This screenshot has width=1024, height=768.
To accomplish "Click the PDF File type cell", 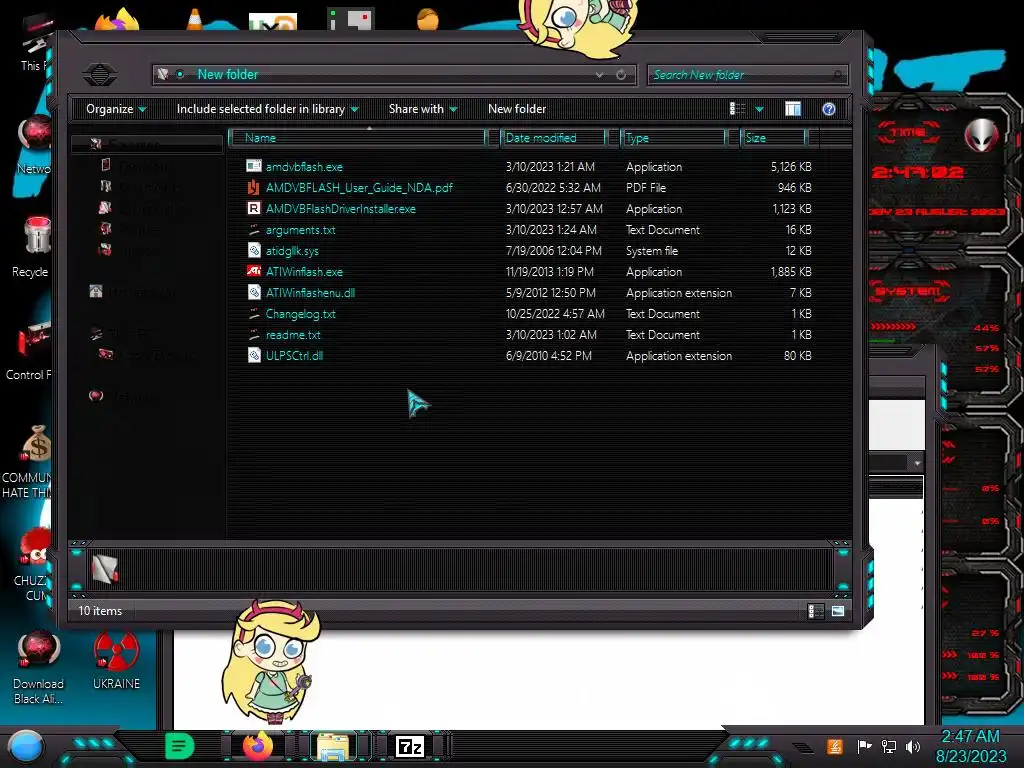I will click(646, 187).
